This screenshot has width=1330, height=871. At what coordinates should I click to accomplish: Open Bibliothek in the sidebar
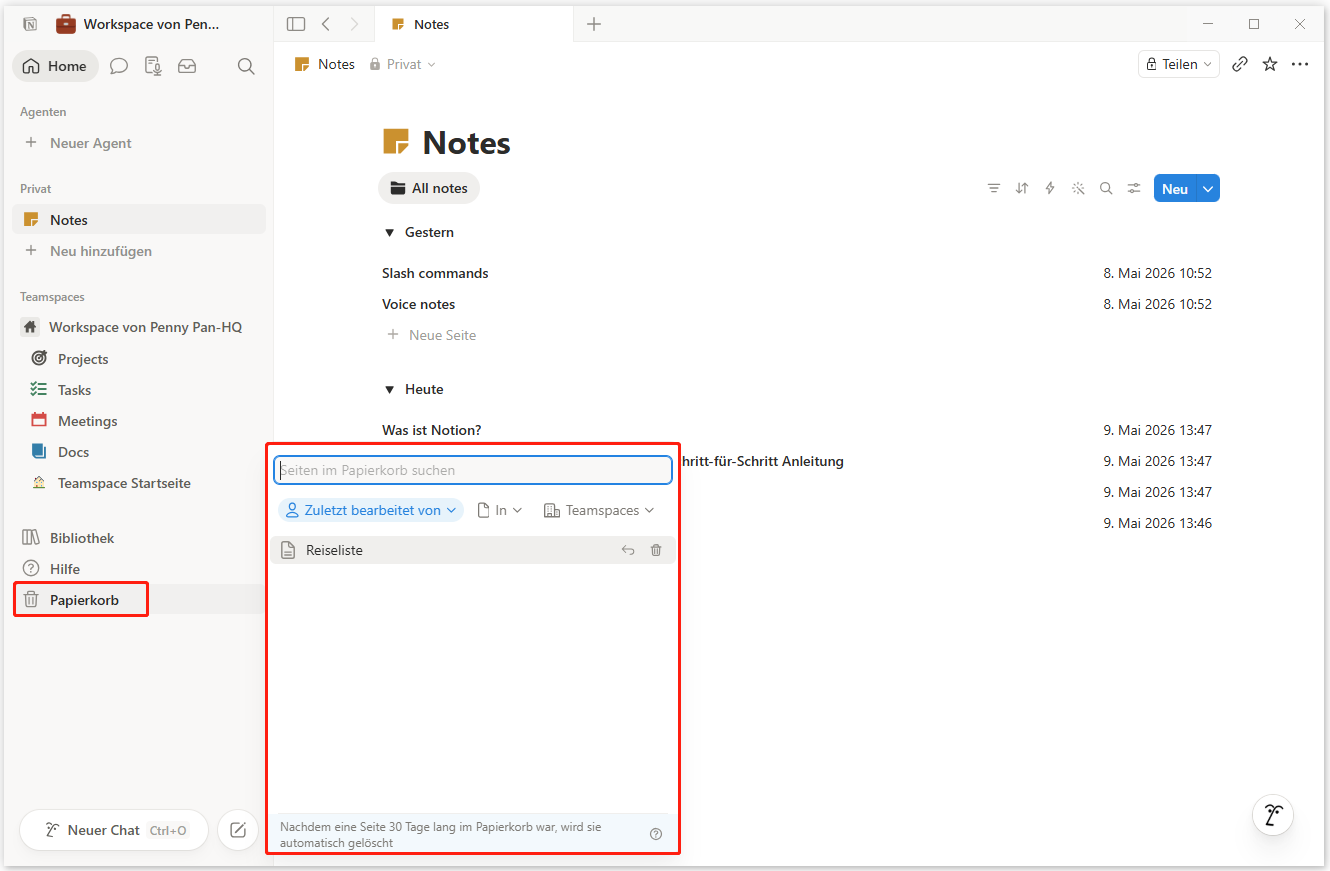tap(139, 538)
